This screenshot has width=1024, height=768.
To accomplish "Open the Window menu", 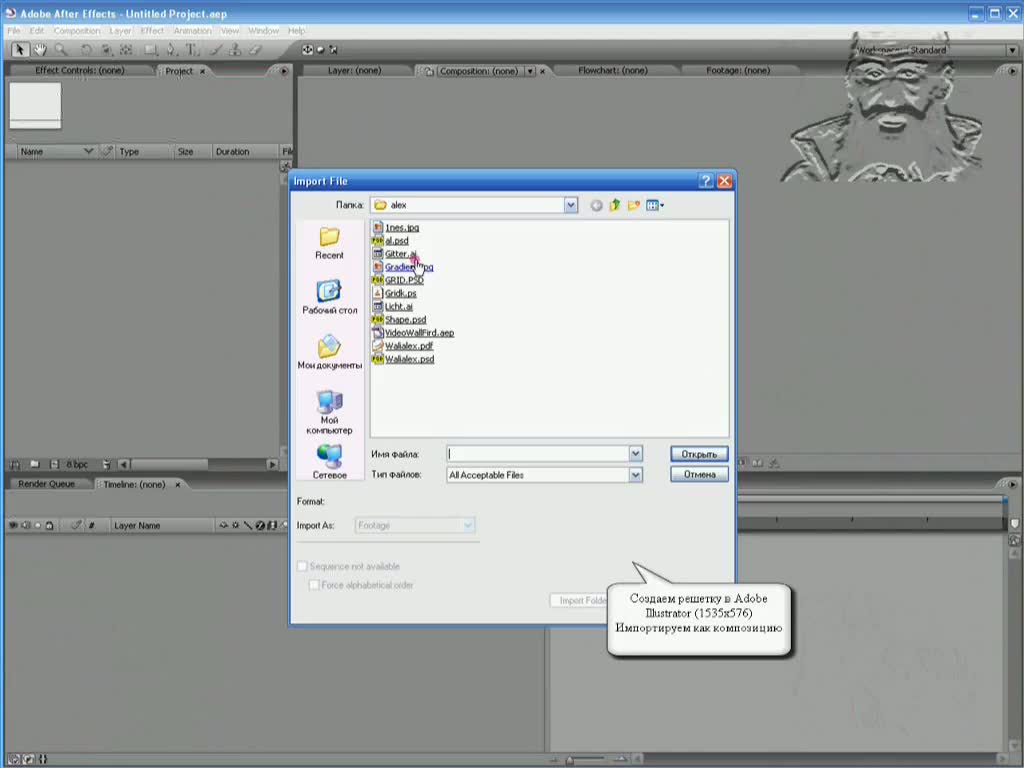I will (x=263, y=31).
